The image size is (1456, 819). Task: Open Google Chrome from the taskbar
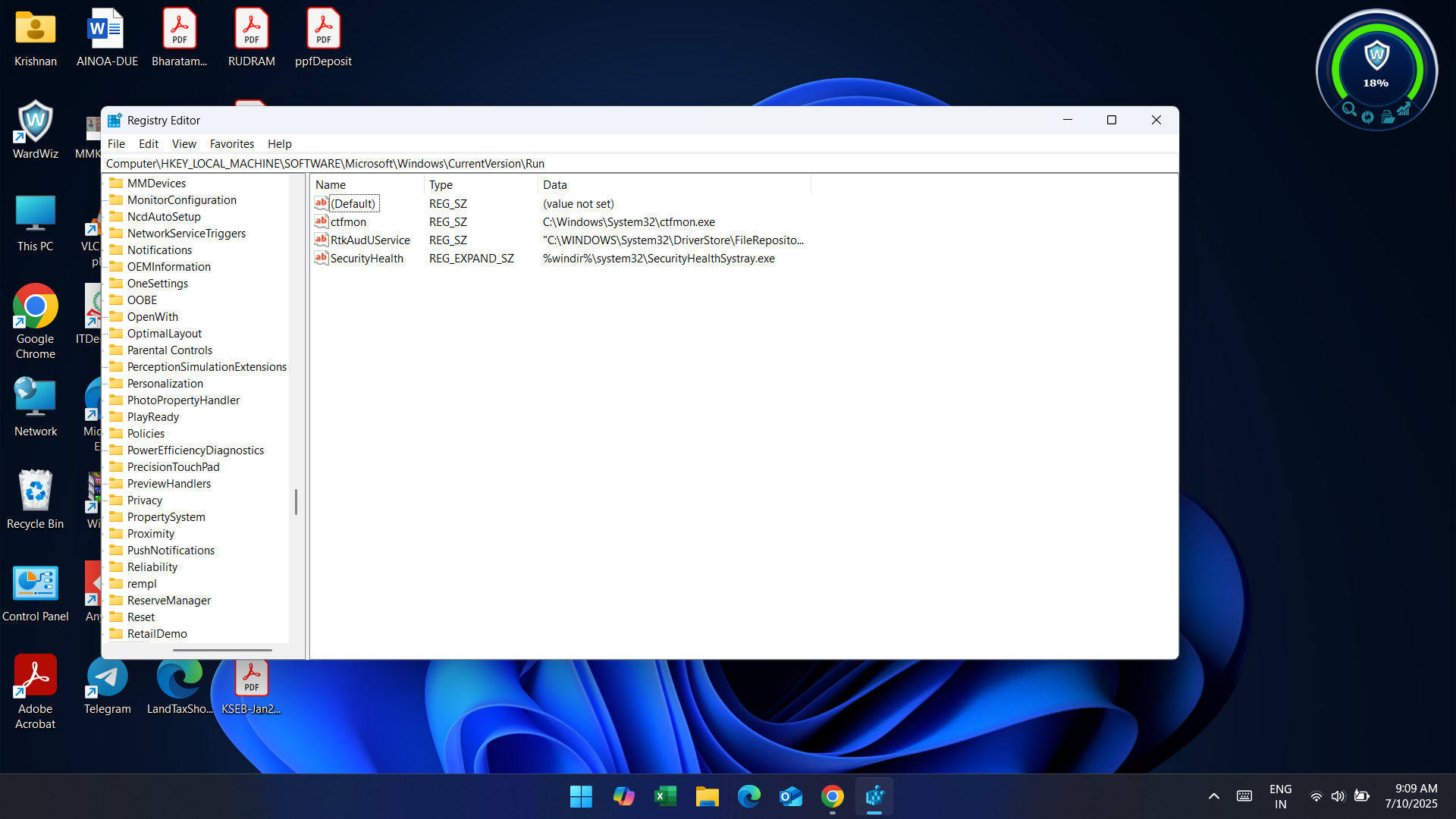pos(832,796)
